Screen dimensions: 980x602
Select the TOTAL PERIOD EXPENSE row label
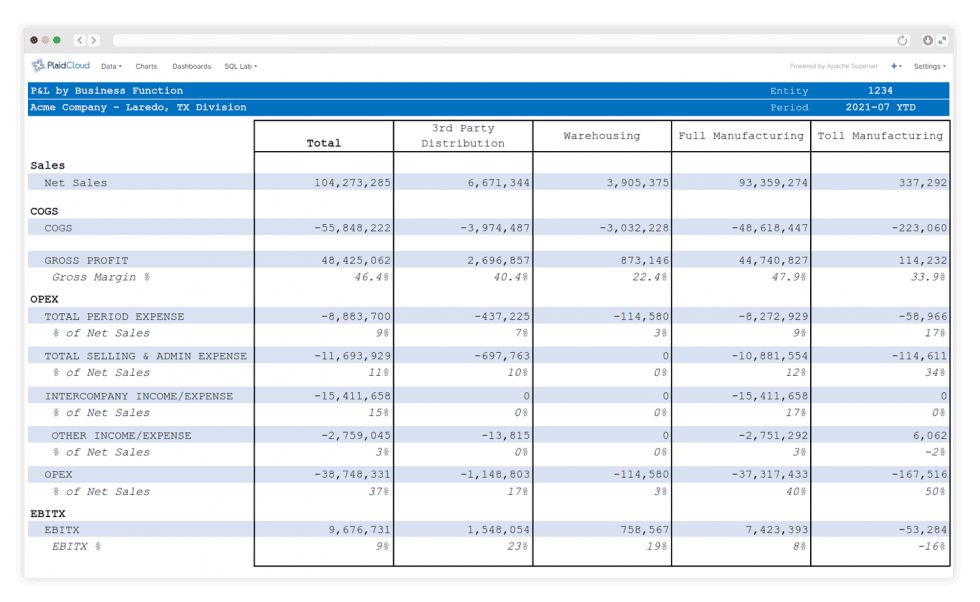[114, 316]
